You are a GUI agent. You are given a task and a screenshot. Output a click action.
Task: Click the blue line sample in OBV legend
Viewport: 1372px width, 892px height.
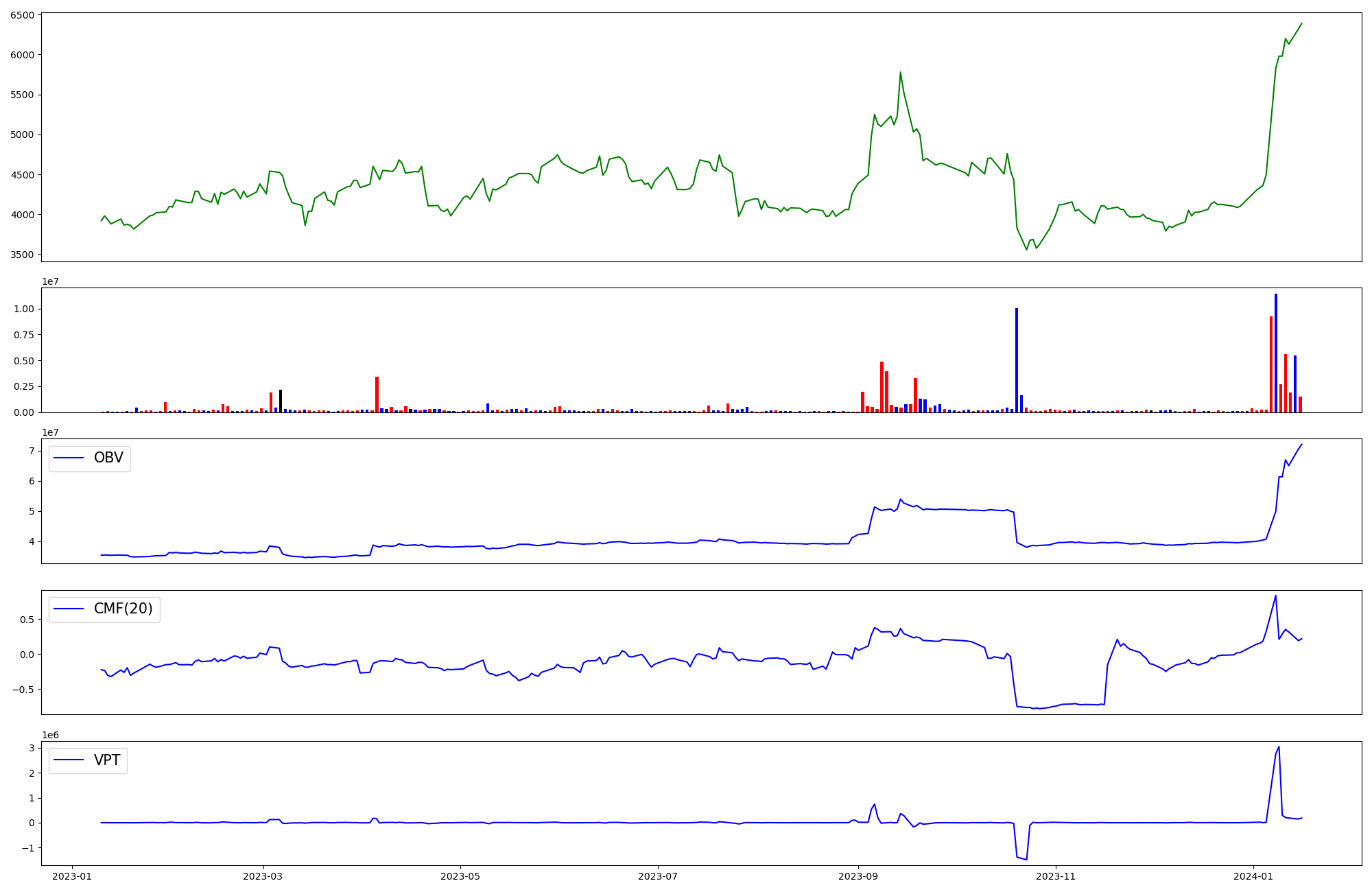pyautogui.click(x=69, y=458)
